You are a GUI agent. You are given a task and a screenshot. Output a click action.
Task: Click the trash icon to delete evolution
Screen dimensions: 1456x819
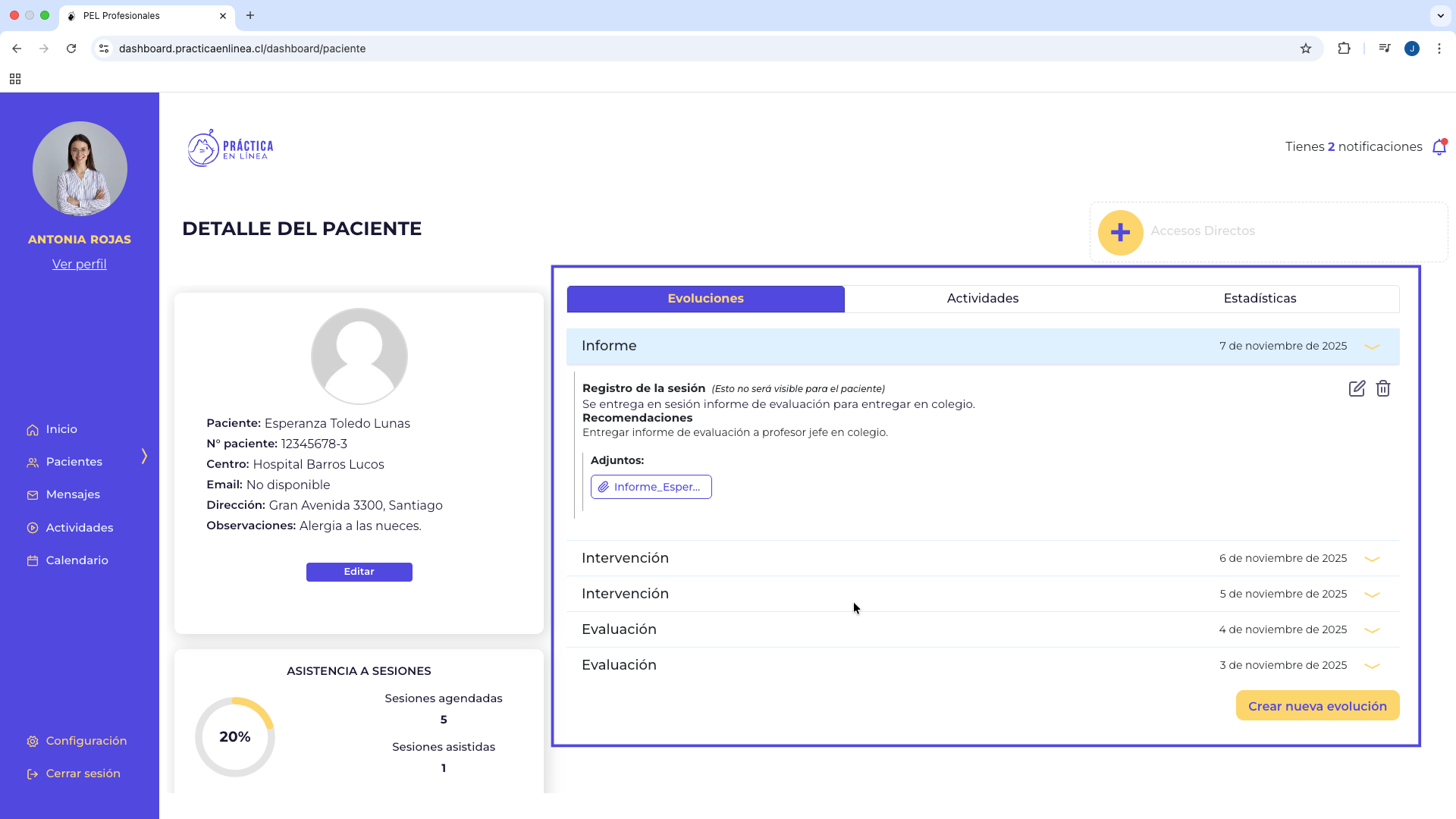click(x=1383, y=389)
